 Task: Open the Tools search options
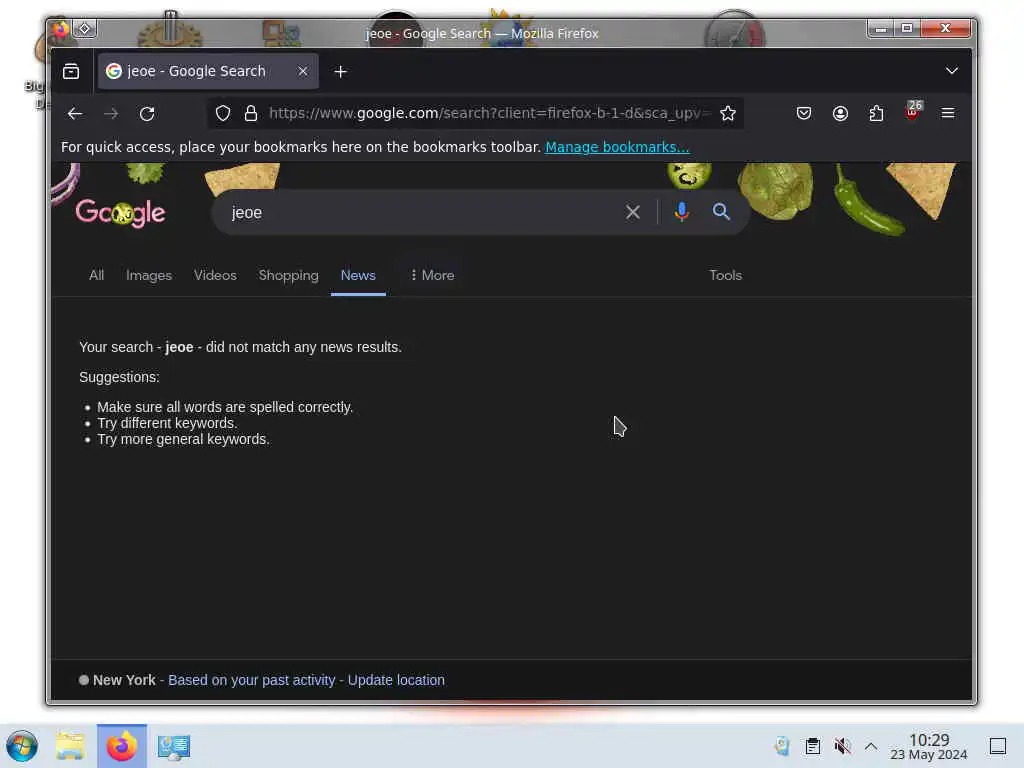pyautogui.click(x=726, y=275)
